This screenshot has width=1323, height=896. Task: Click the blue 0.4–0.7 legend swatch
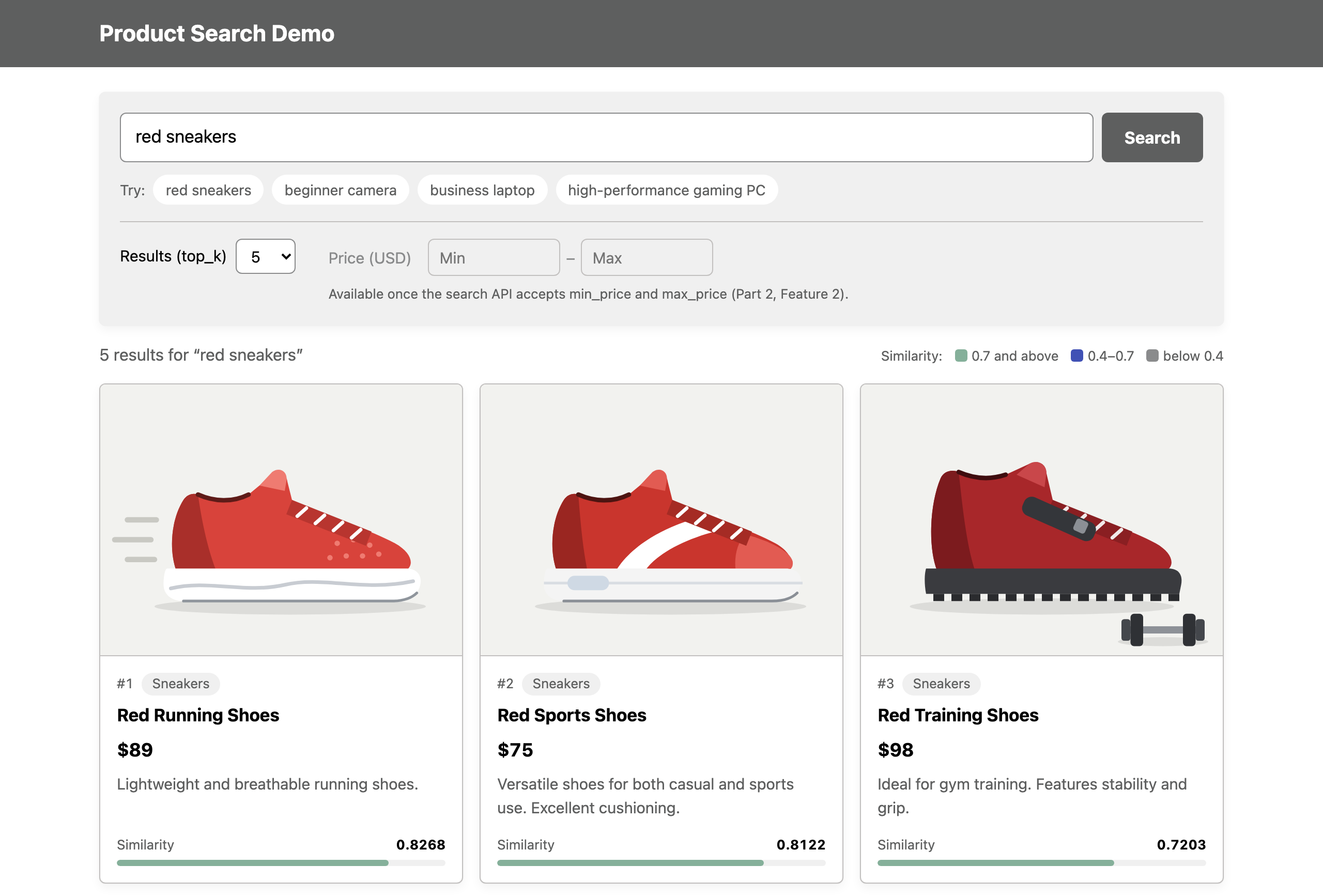[x=1077, y=356]
